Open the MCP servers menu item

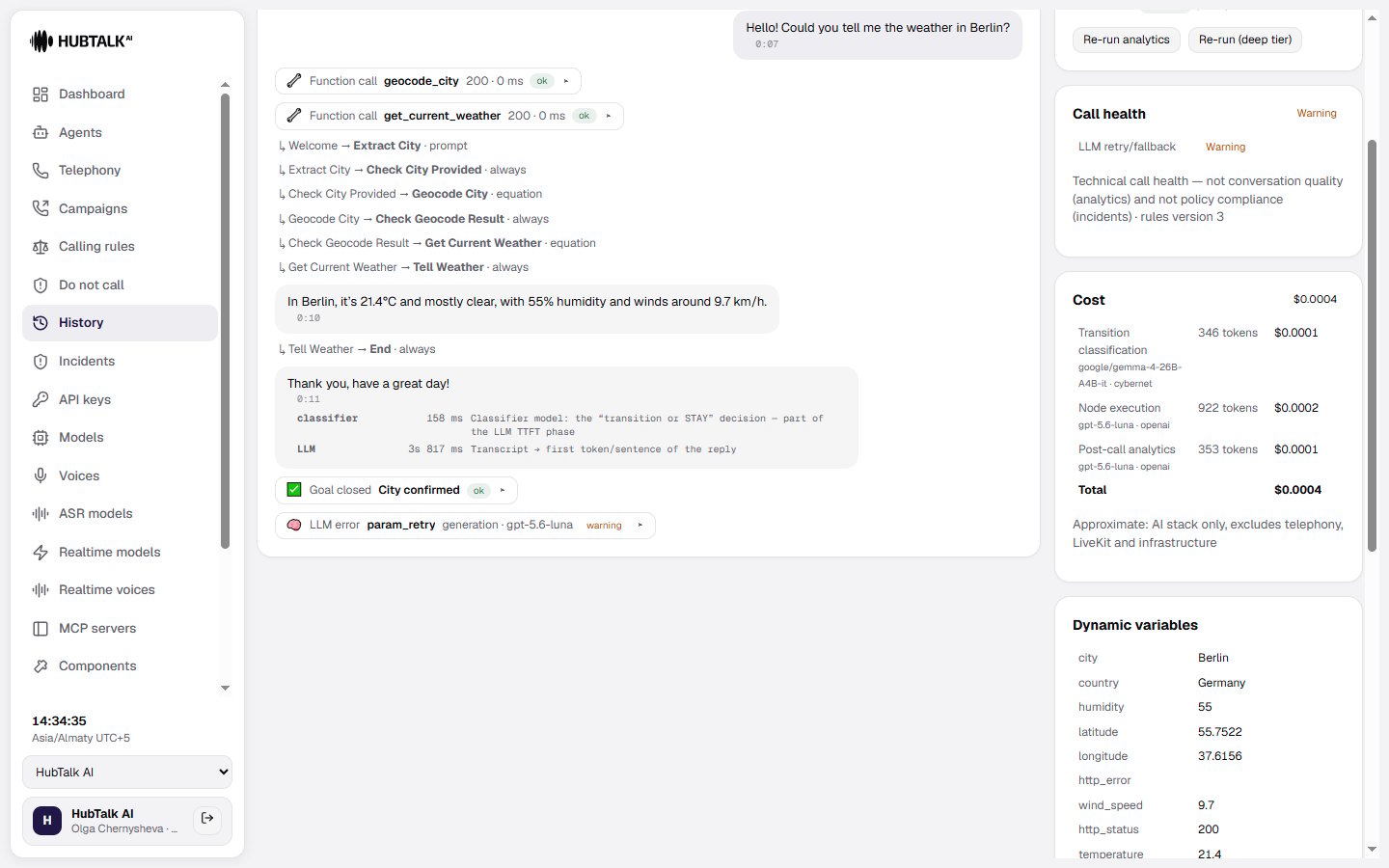point(121,629)
